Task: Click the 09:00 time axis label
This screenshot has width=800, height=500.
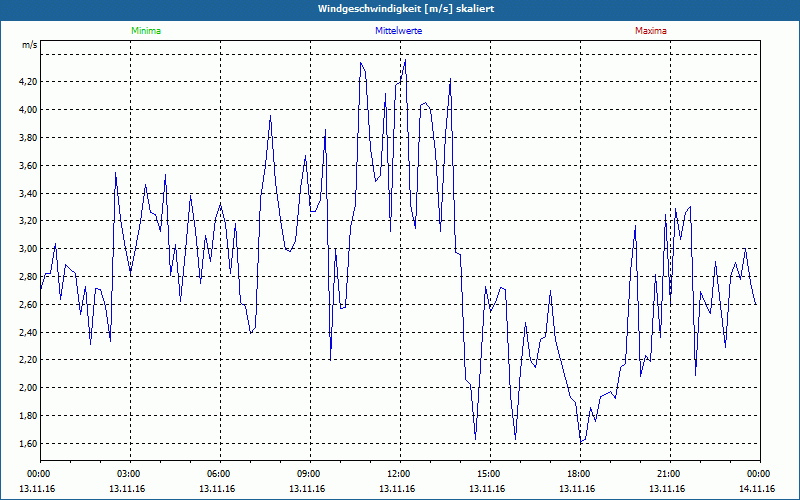Action: click(x=310, y=474)
